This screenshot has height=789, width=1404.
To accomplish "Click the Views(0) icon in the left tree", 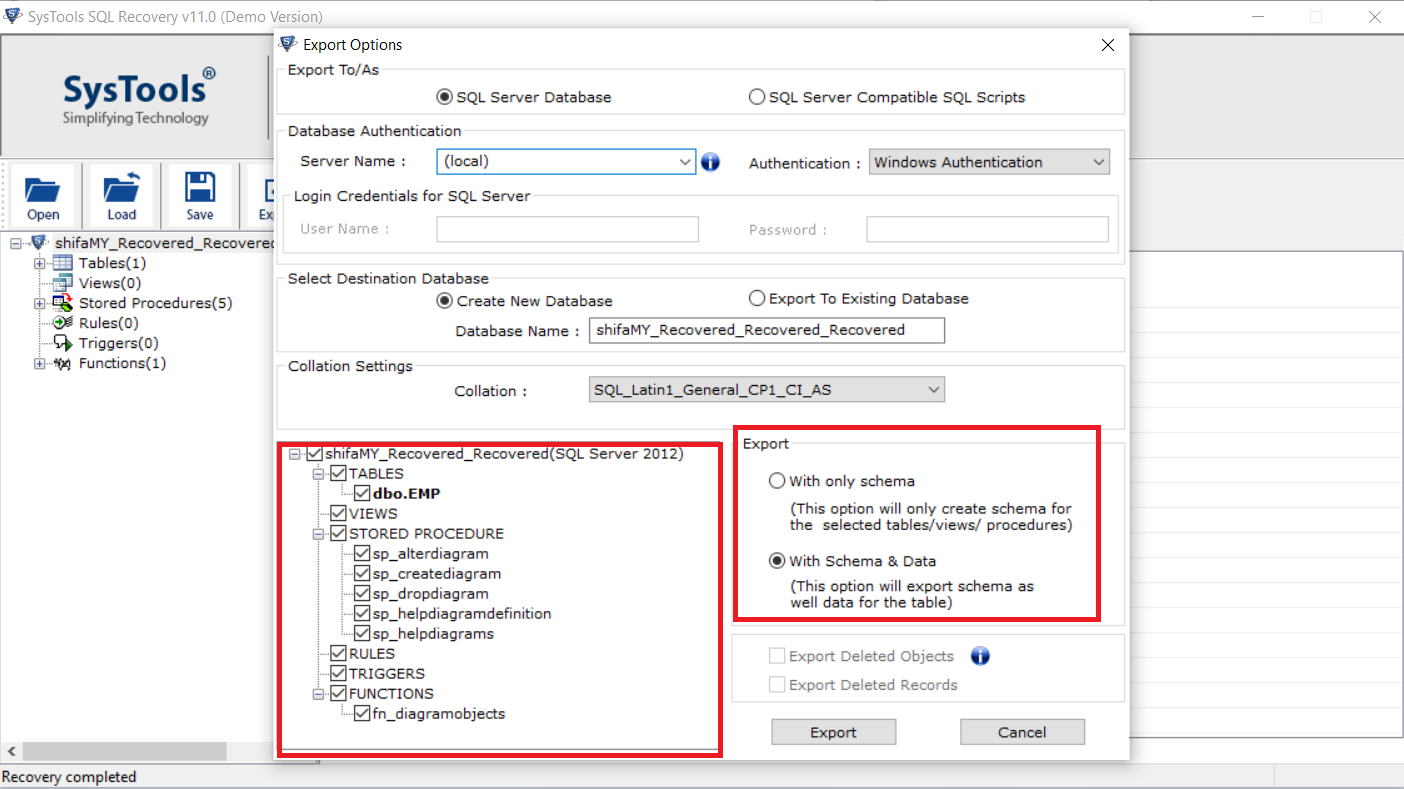I will click(62, 283).
